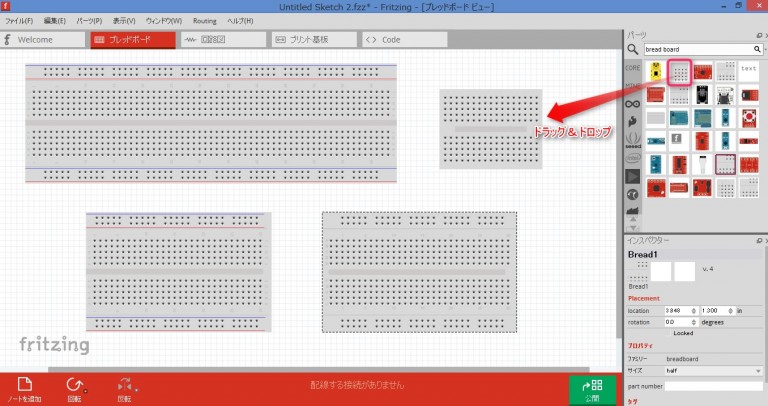This screenshot has height=406, width=768.
Task: Click the highlighted breadboard part in parts bin
Action: pos(680,72)
